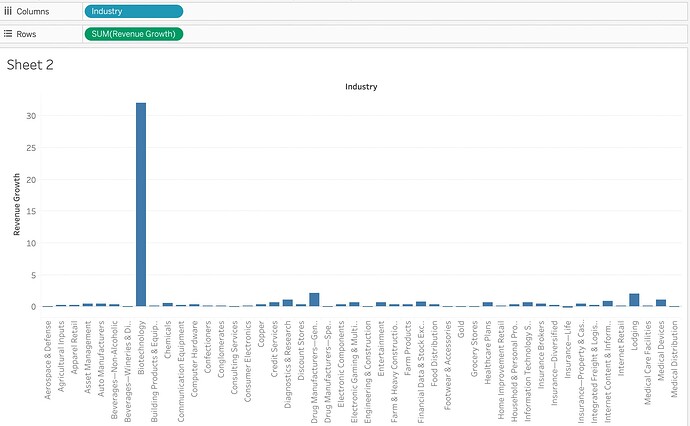Viewport: 690px width, 426px height.
Task: Select the Revenue Growth axis title
Action: (18, 204)
